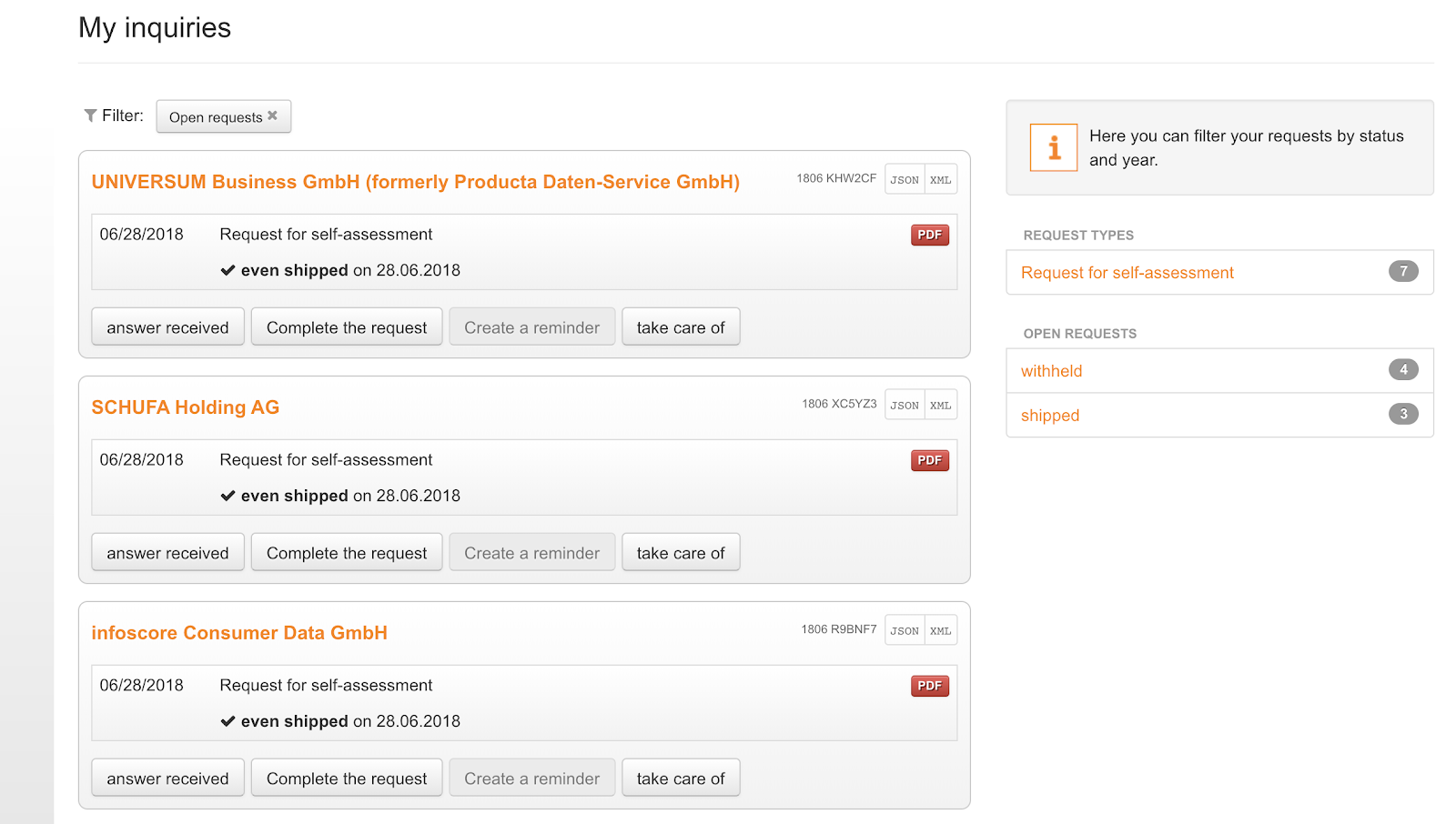Viewport: 1456px width, 824px height.
Task: Click the filter funnel icon
Action: click(x=90, y=116)
